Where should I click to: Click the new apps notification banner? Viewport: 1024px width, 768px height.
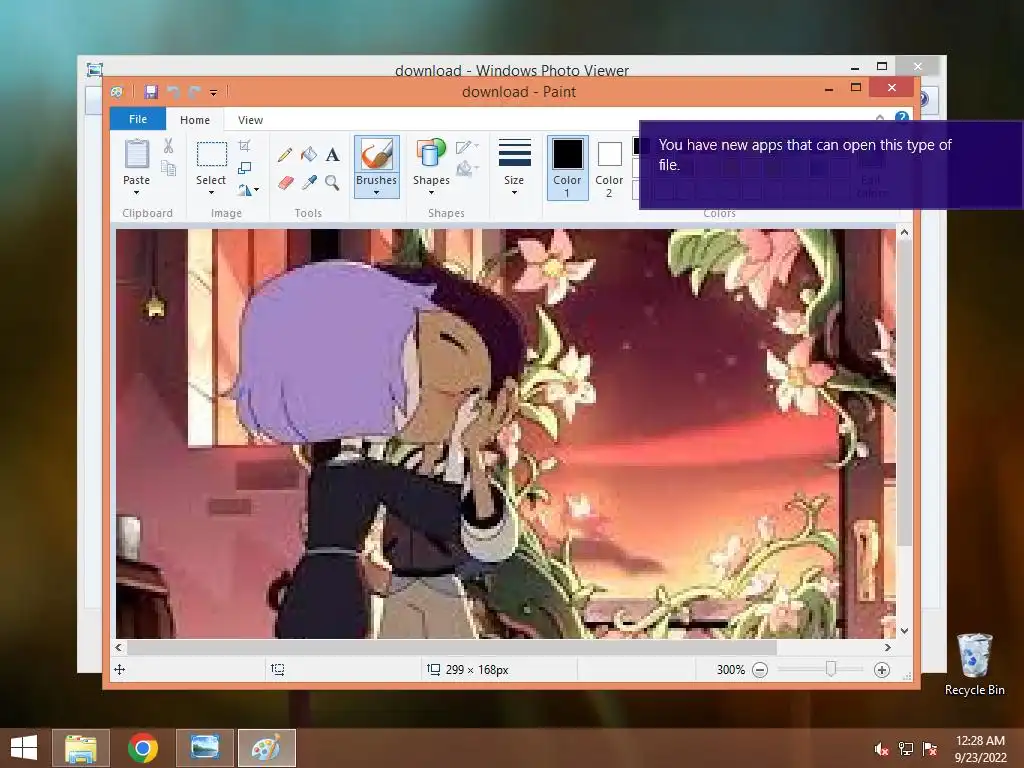click(x=831, y=165)
